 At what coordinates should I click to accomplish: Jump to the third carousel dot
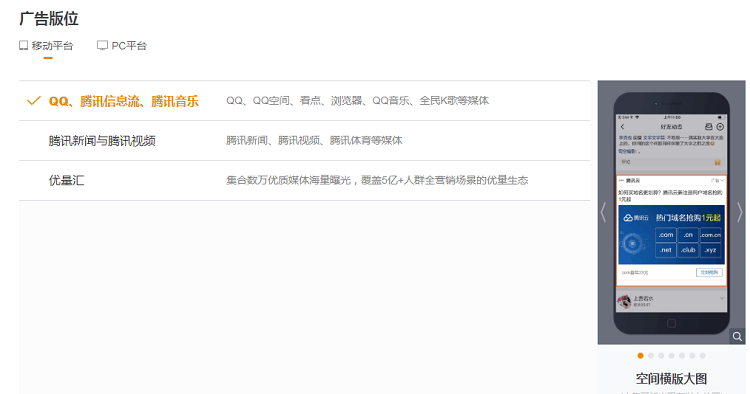661,355
